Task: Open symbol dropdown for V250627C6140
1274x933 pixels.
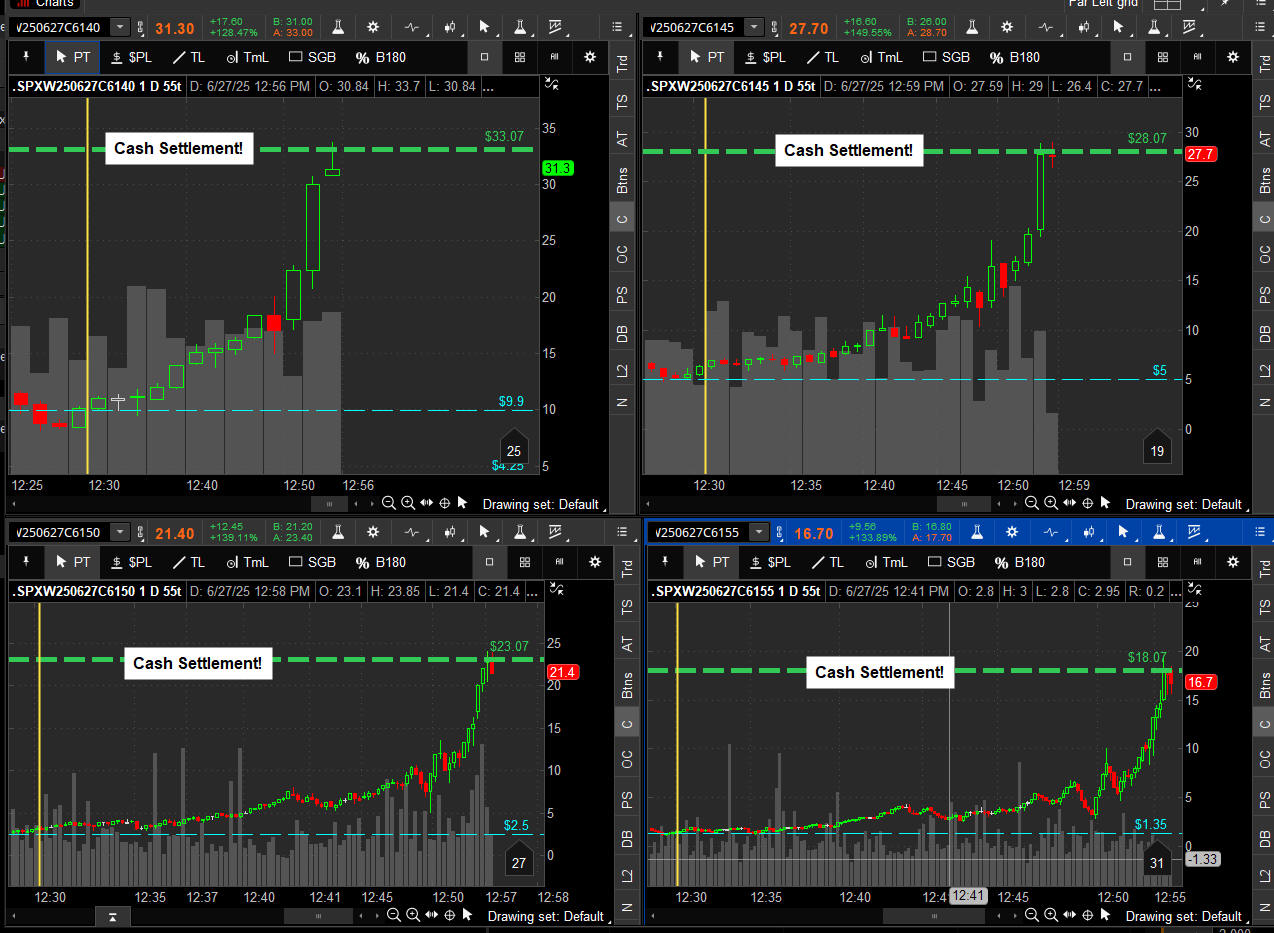Action: [x=120, y=27]
